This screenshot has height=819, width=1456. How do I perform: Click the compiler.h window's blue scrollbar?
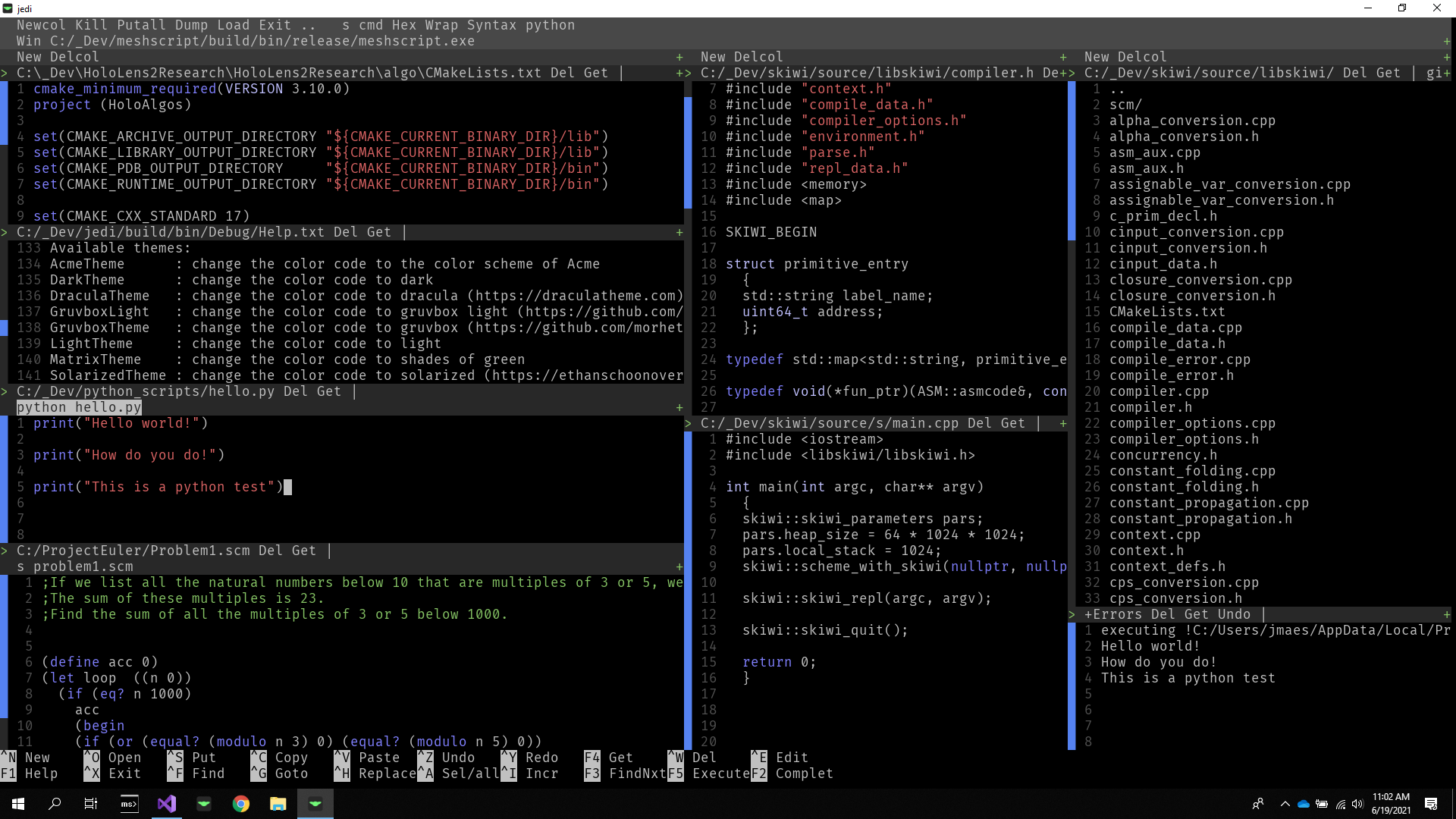click(x=688, y=152)
